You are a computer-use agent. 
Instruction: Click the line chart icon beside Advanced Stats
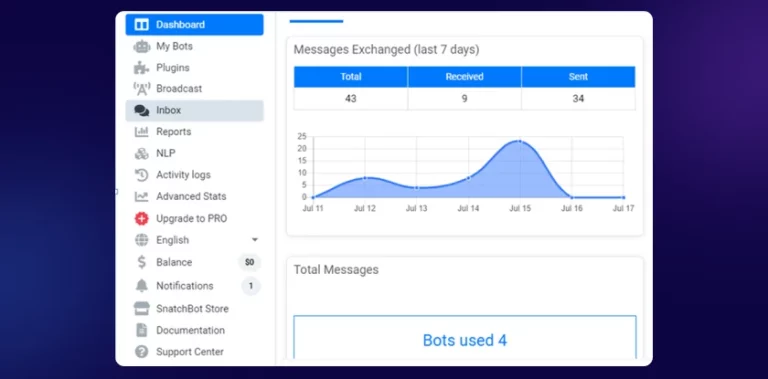click(x=142, y=196)
